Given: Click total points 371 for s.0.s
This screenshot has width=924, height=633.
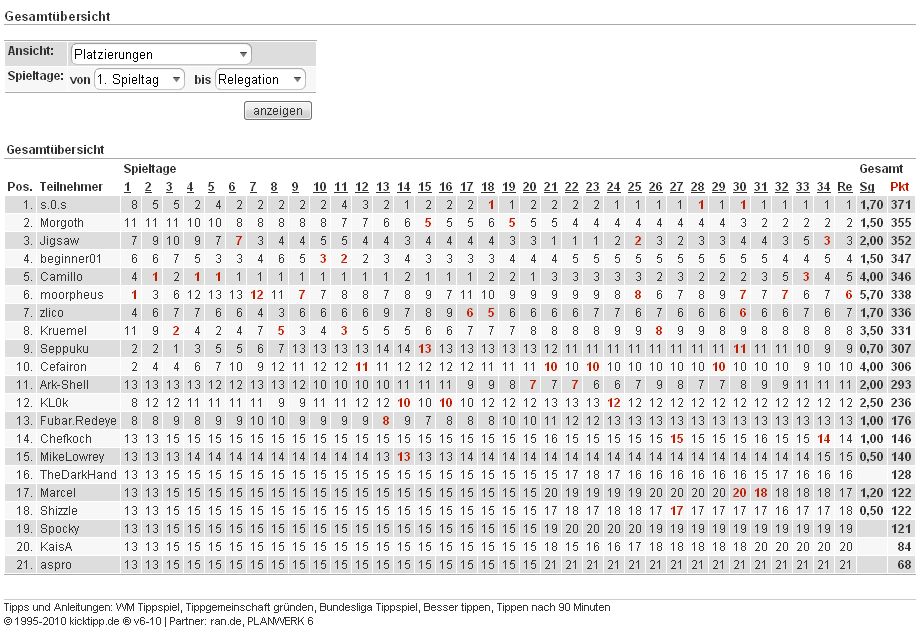Looking at the screenshot, I should click(901, 205).
